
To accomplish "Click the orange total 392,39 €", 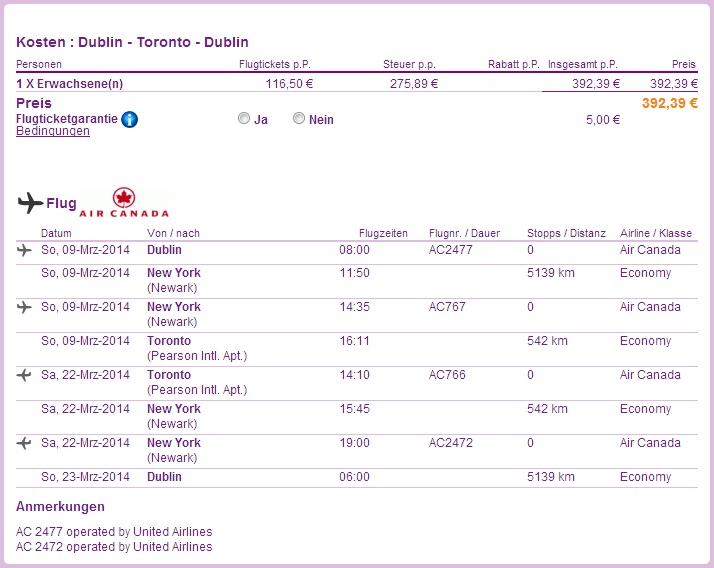I will [x=670, y=103].
